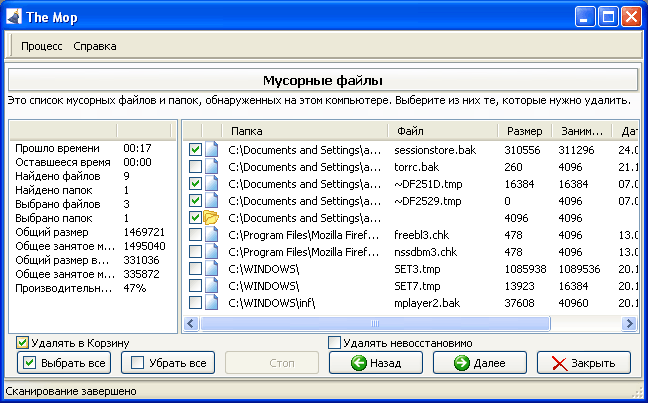Click the file icon for SET7.tmp
This screenshot has width=648, height=403.
click(212, 286)
